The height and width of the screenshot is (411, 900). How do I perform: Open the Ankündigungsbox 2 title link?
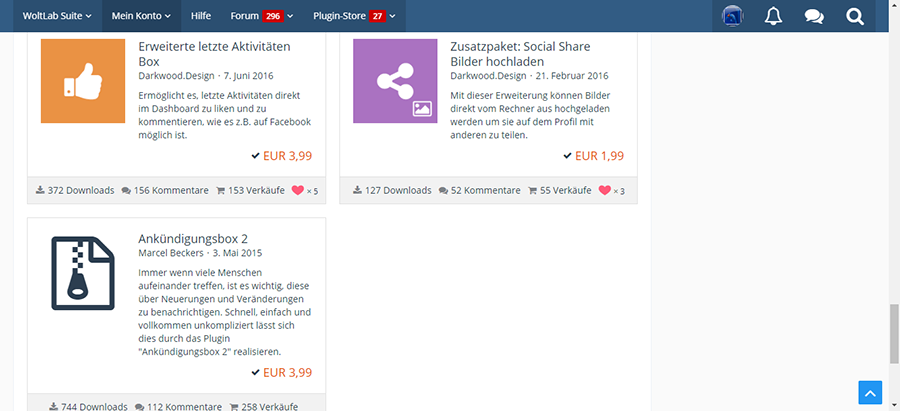pos(193,238)
